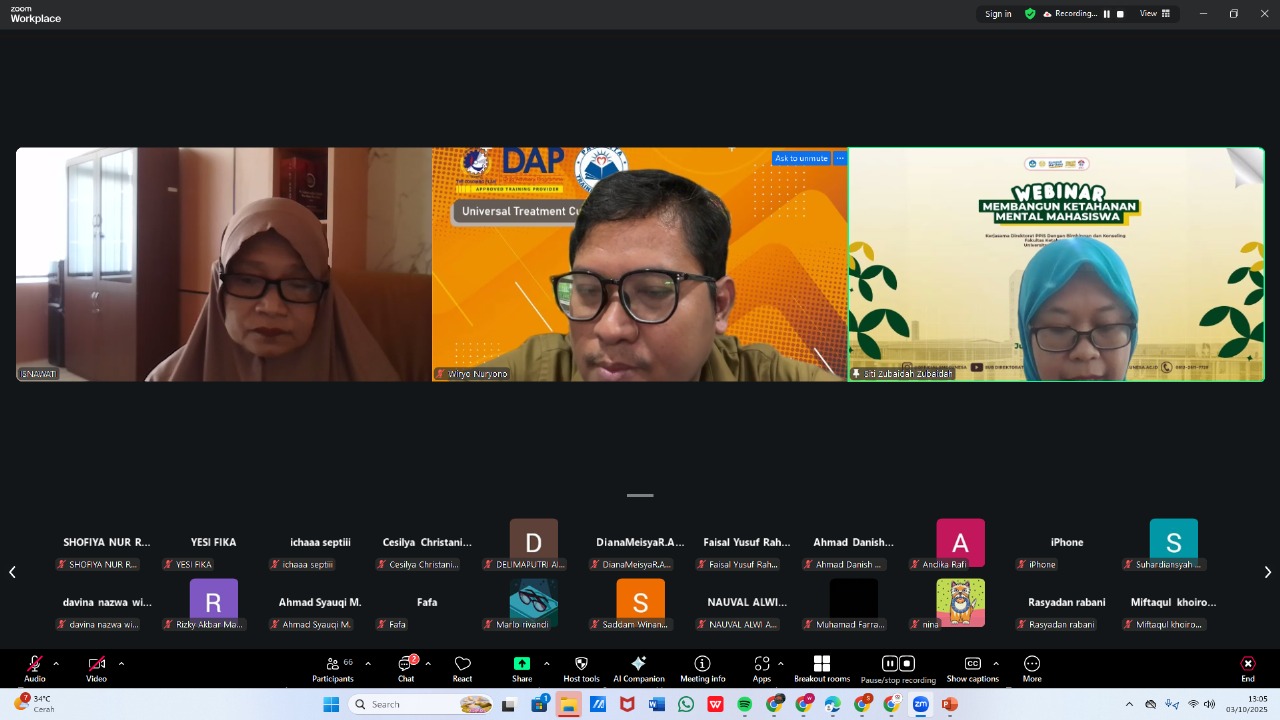This screenshot has height=720, width=1280.
Task: Expand Share options arrow
Action: coord(546,663)
